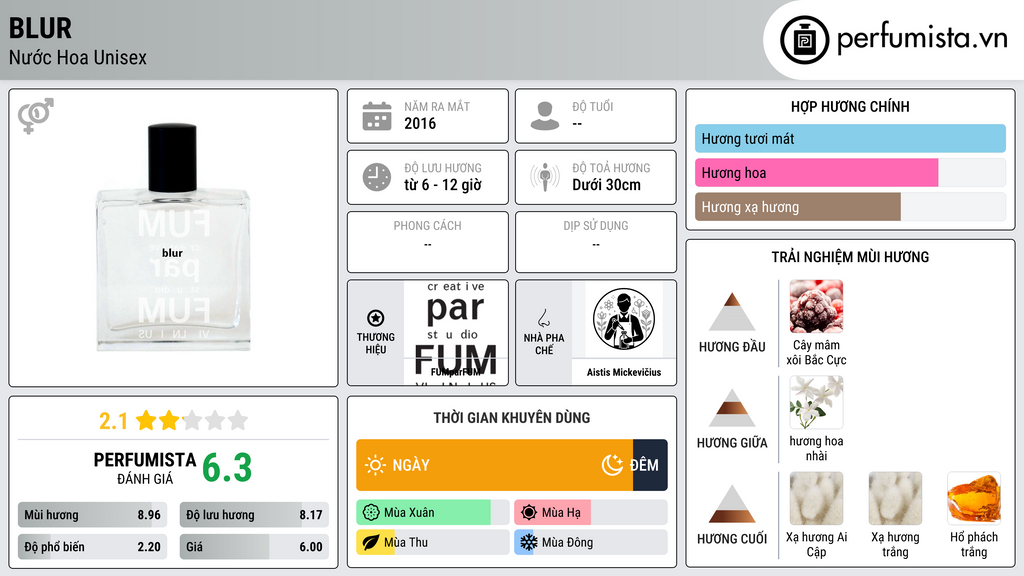Click the autumn leaf icon for Mùa Thu
The height and width of the screenshot is (576, 1024).
tap(371, 543)
